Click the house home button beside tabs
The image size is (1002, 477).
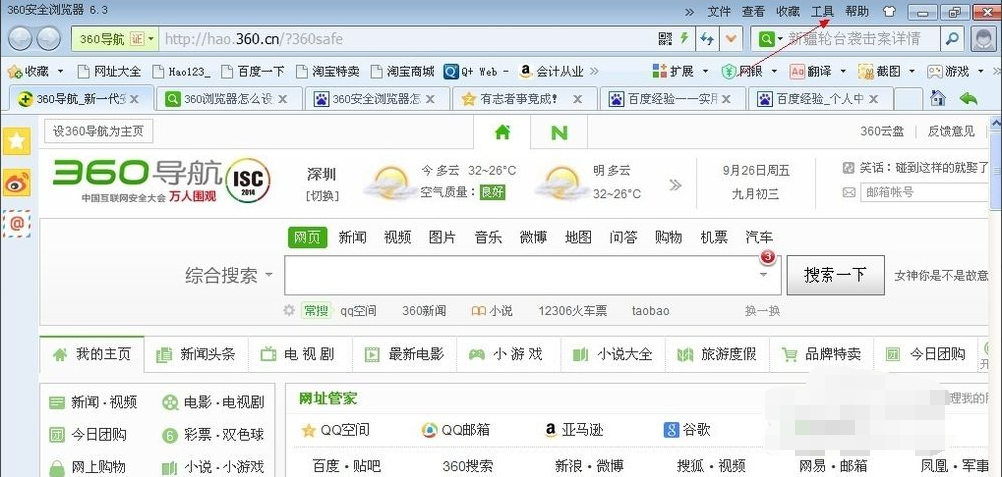click(x=937, y=98)
